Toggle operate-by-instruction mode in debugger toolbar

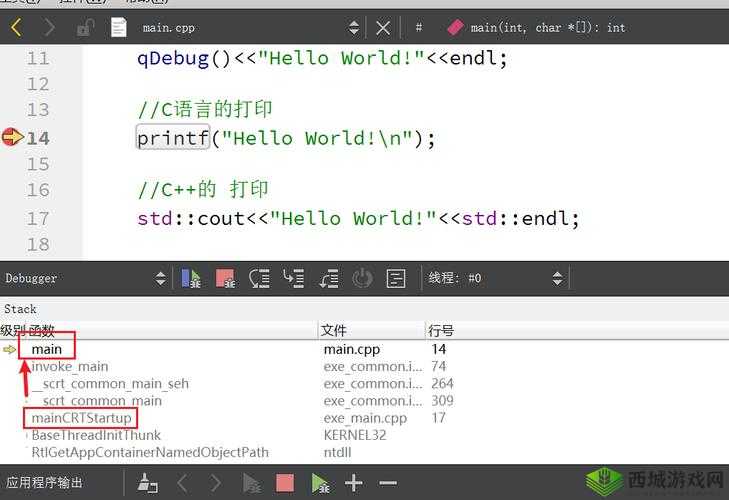(x=396, y=278)
